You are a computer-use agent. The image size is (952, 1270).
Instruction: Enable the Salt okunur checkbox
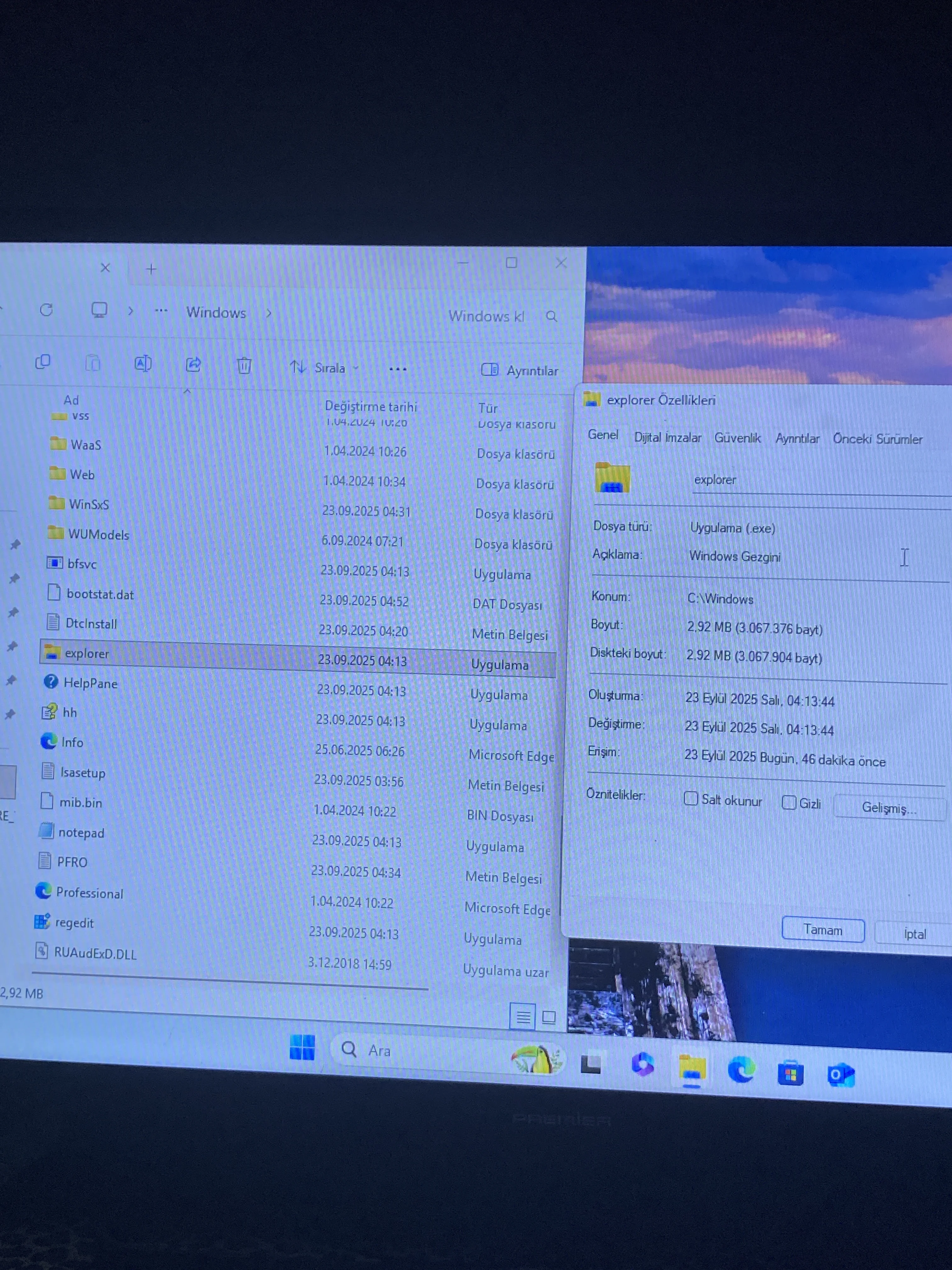pyautogui.click(x=691, y=798)
